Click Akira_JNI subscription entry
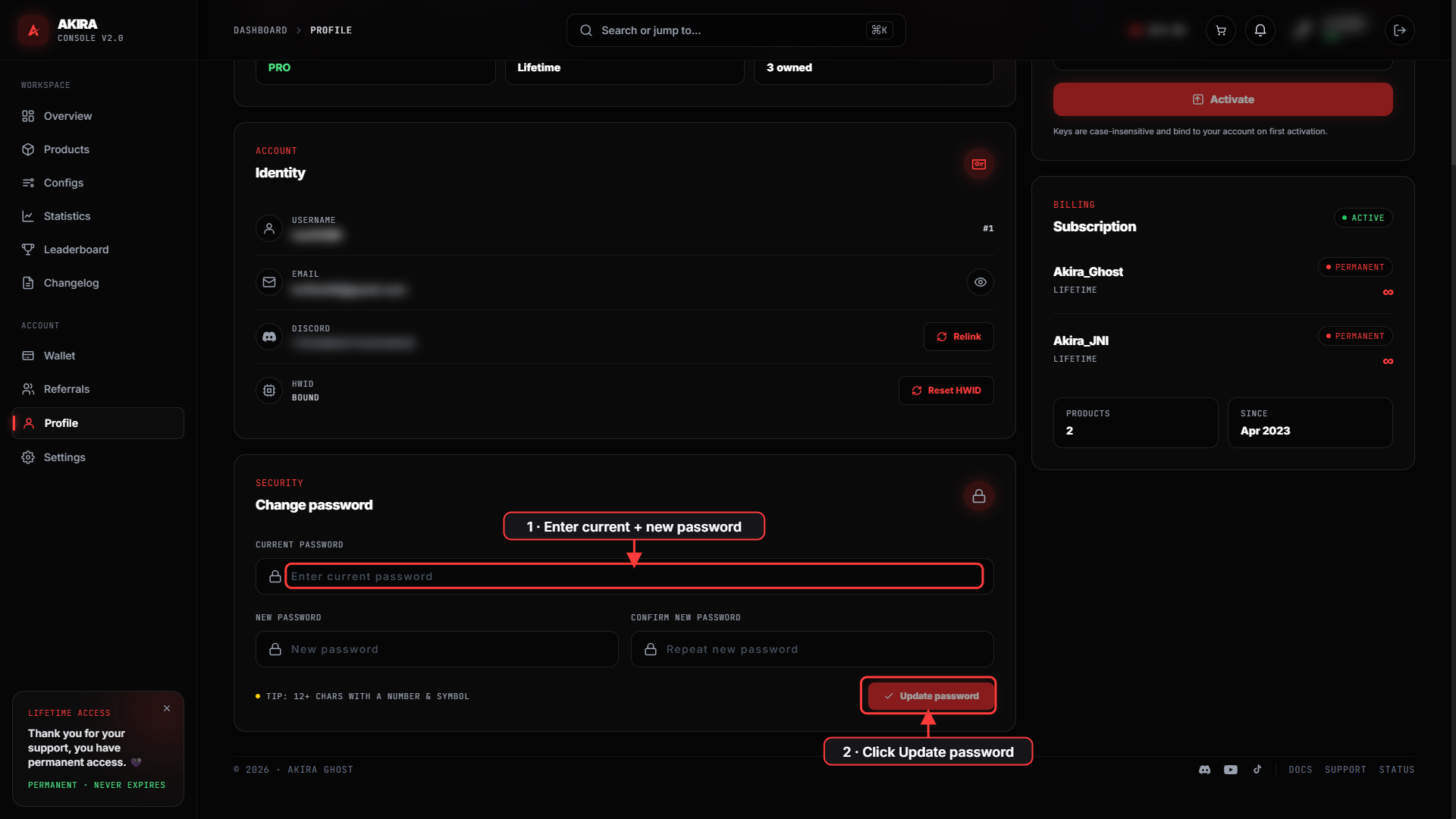 [1222, 348]
